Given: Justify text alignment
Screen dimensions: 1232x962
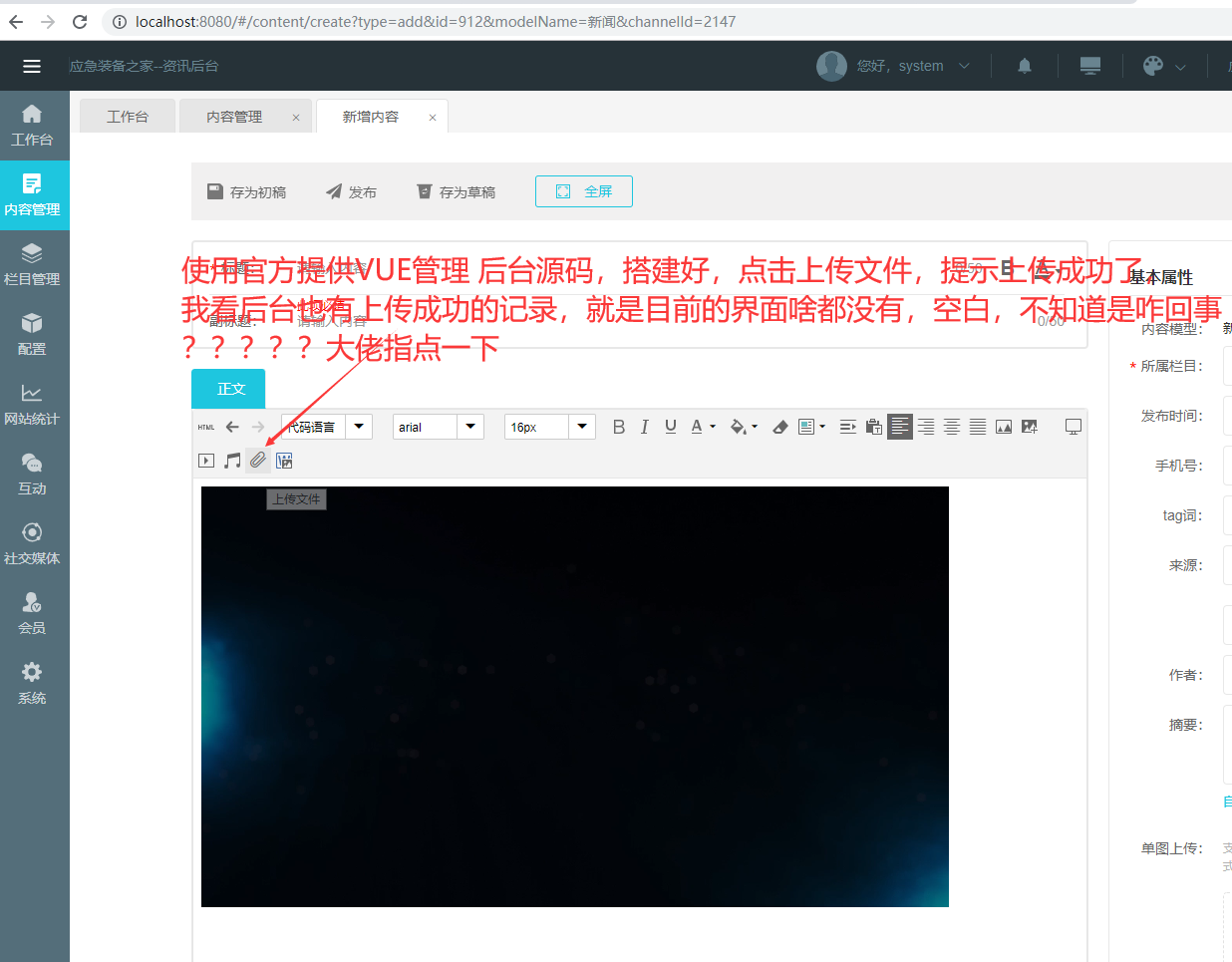Looking at the screenshot, I should [978, 427].
